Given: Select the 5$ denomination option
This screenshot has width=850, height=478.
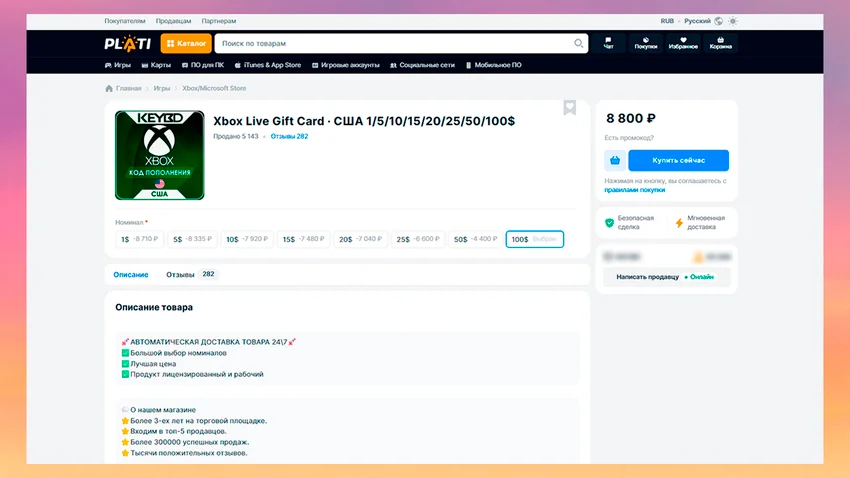Looking at the screenshot, I should (x=192, y=239).
